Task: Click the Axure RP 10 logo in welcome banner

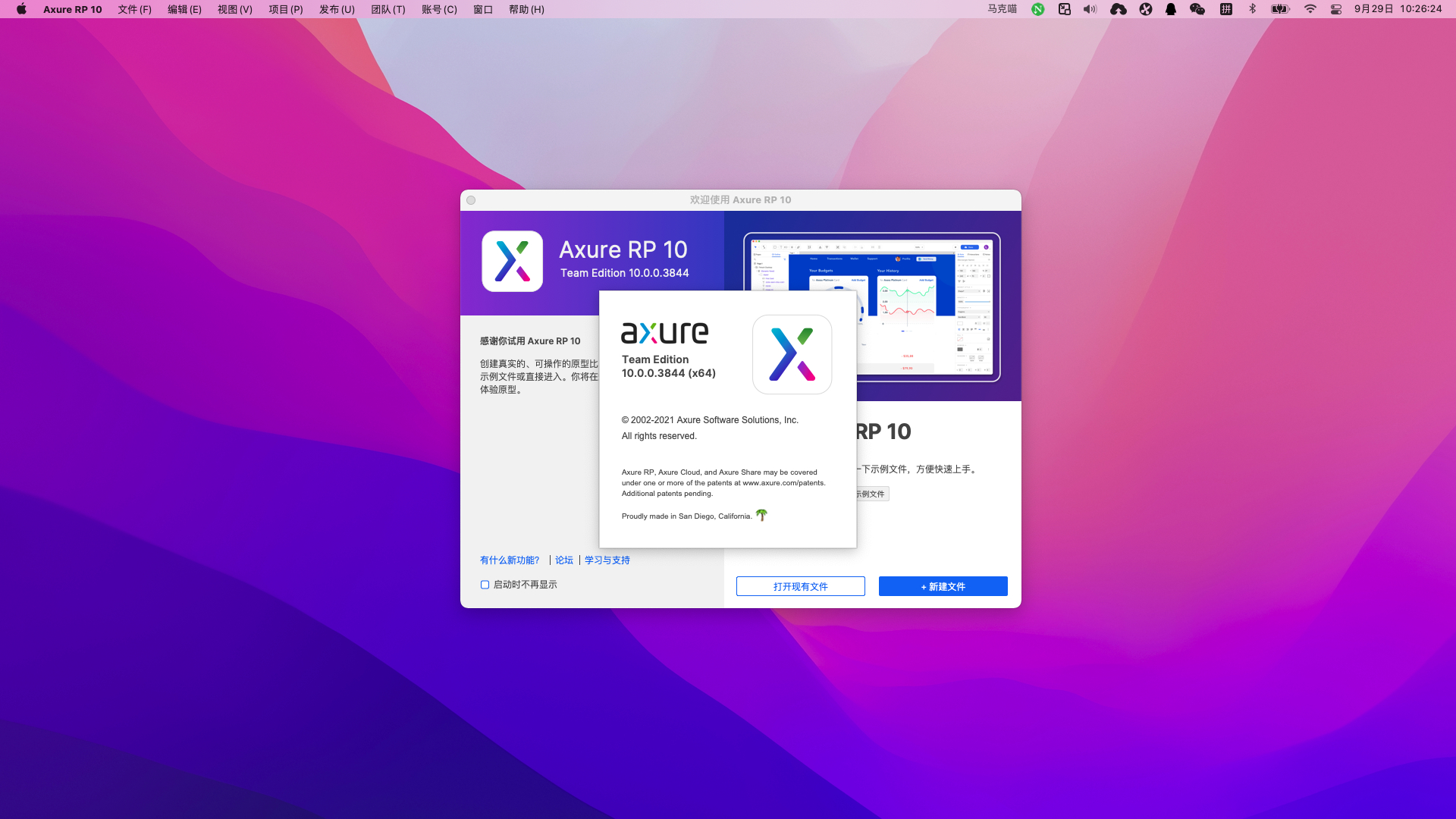Action: click(513, 262)
